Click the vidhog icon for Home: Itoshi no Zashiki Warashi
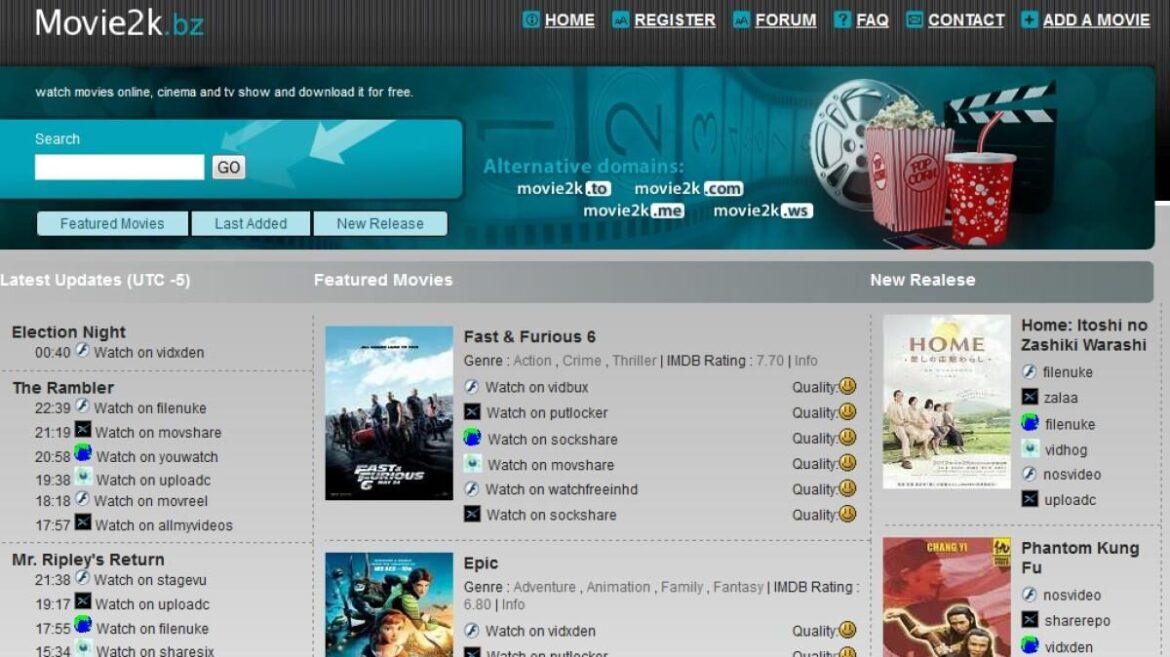This screenshot has width=1170, height=657. (x=1031, y=449)
